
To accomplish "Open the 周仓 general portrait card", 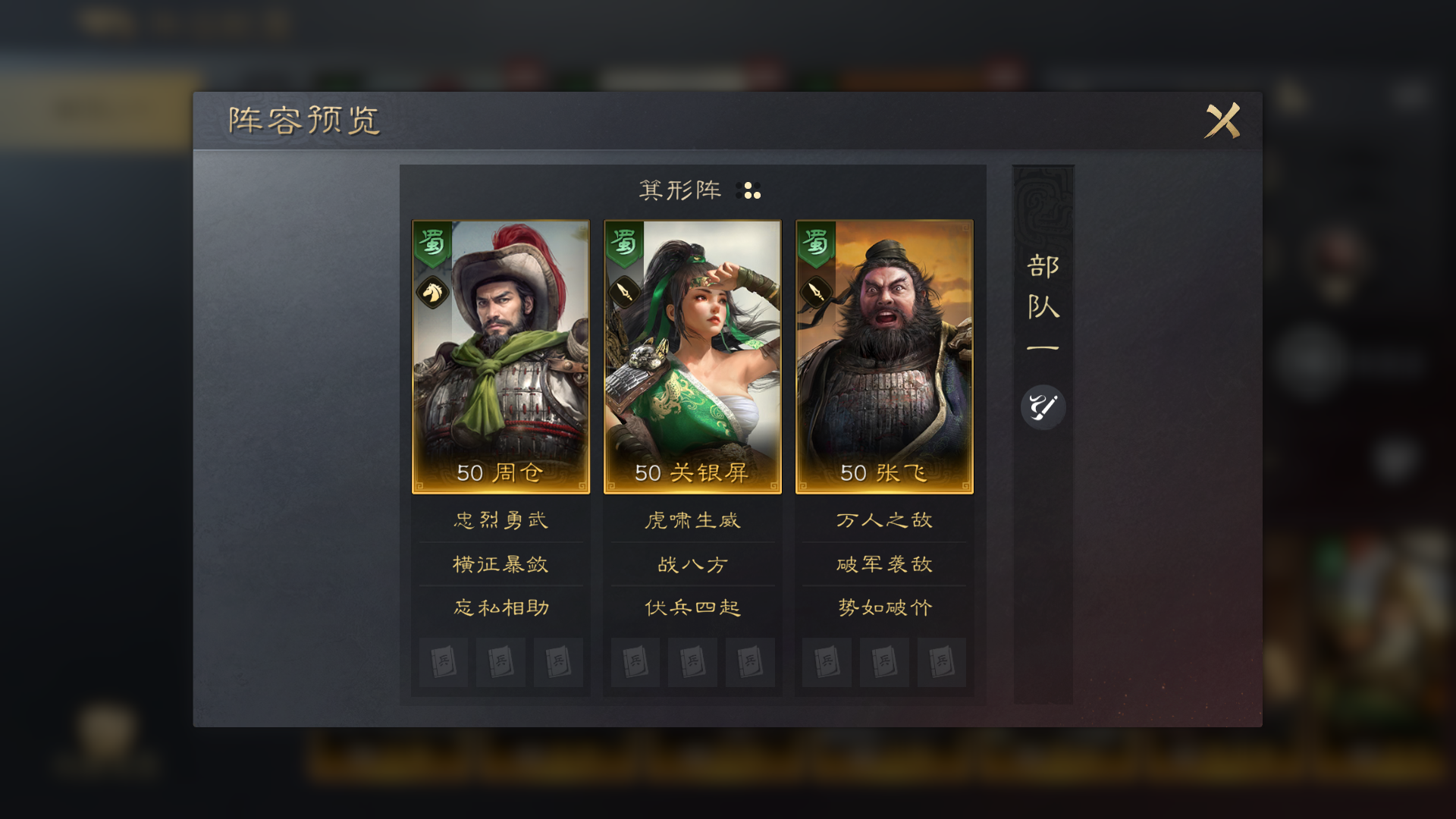I will pos(500,357).
